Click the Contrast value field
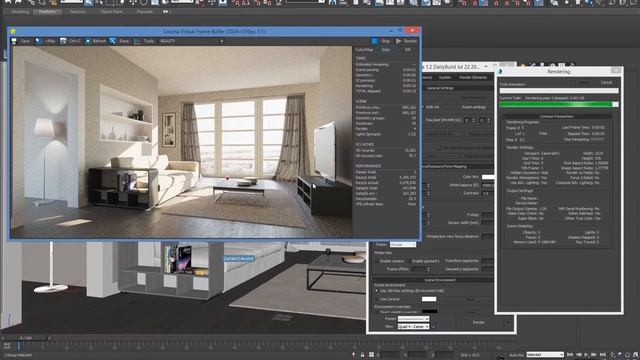 [x=487, y=193]
